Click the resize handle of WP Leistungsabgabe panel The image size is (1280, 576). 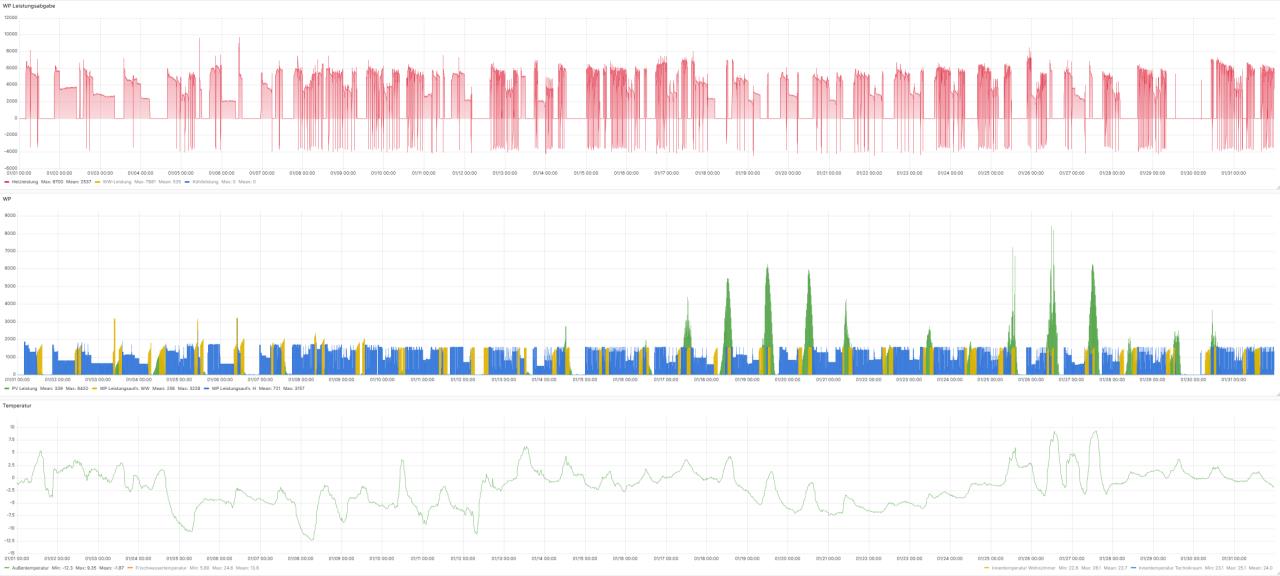[1276, 187]
